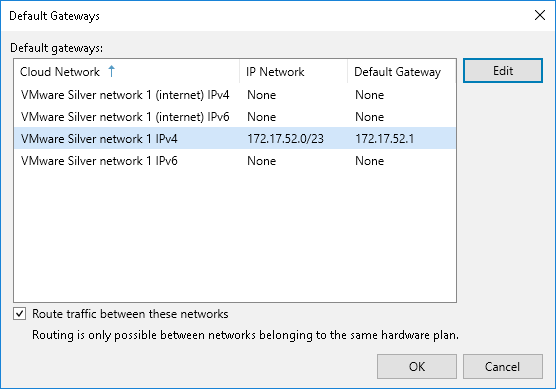Sort by IP Network column header

(293, 72)
